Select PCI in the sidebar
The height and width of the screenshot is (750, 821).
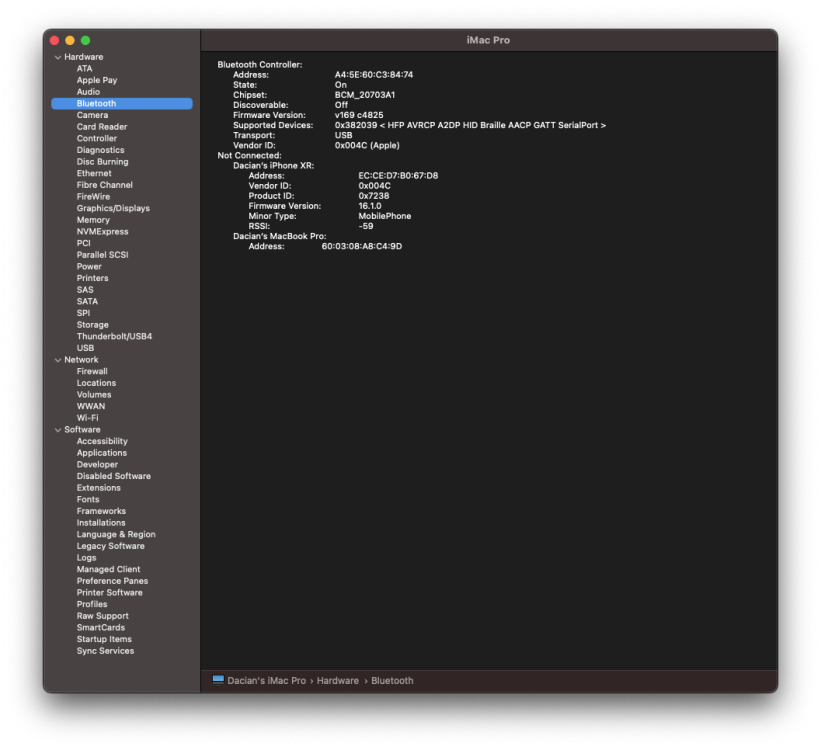83,243
